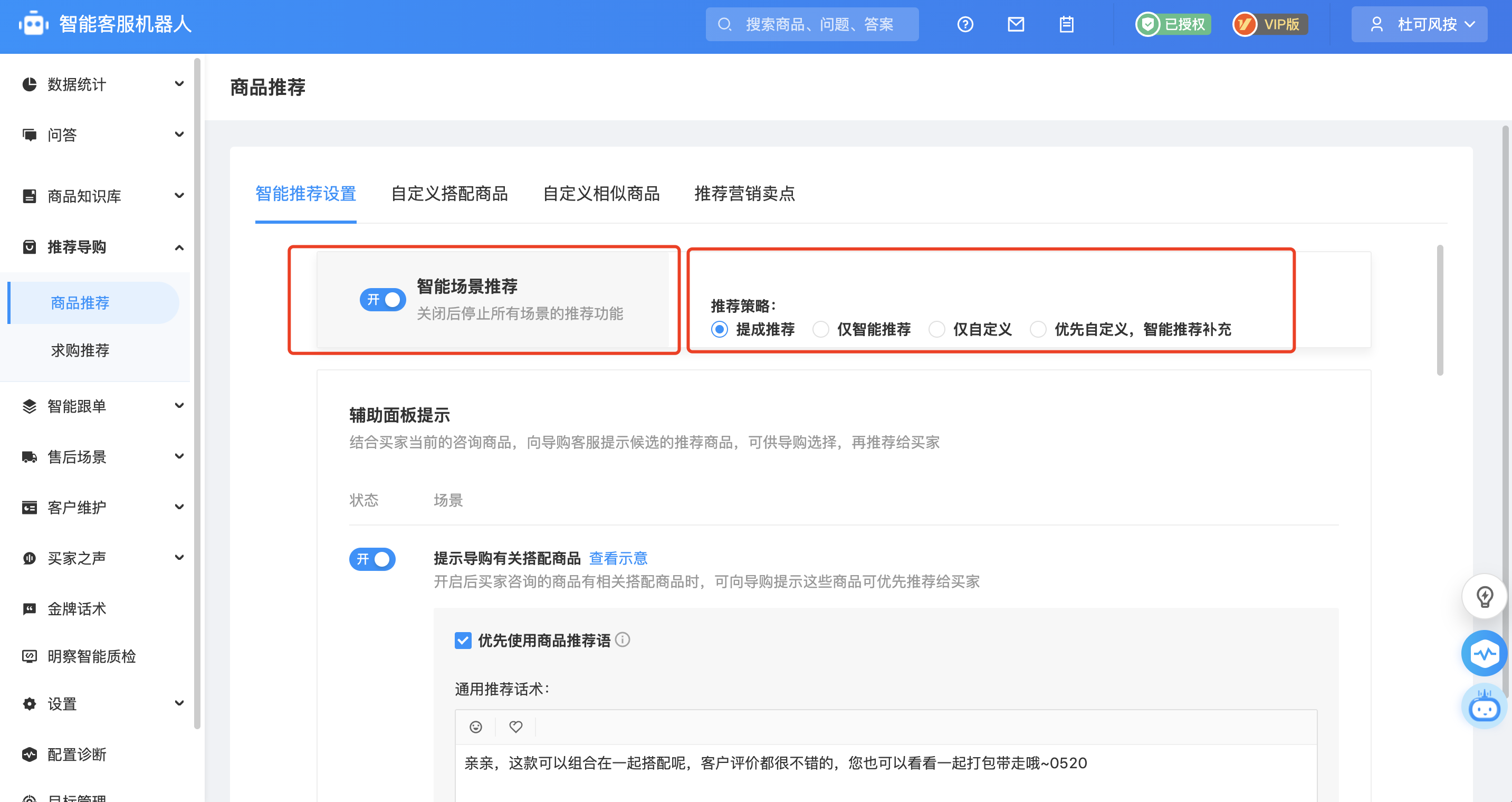Click the 商品知识库 book icon
This screenshot has height=802, width=1512.
tap(30, 196)
